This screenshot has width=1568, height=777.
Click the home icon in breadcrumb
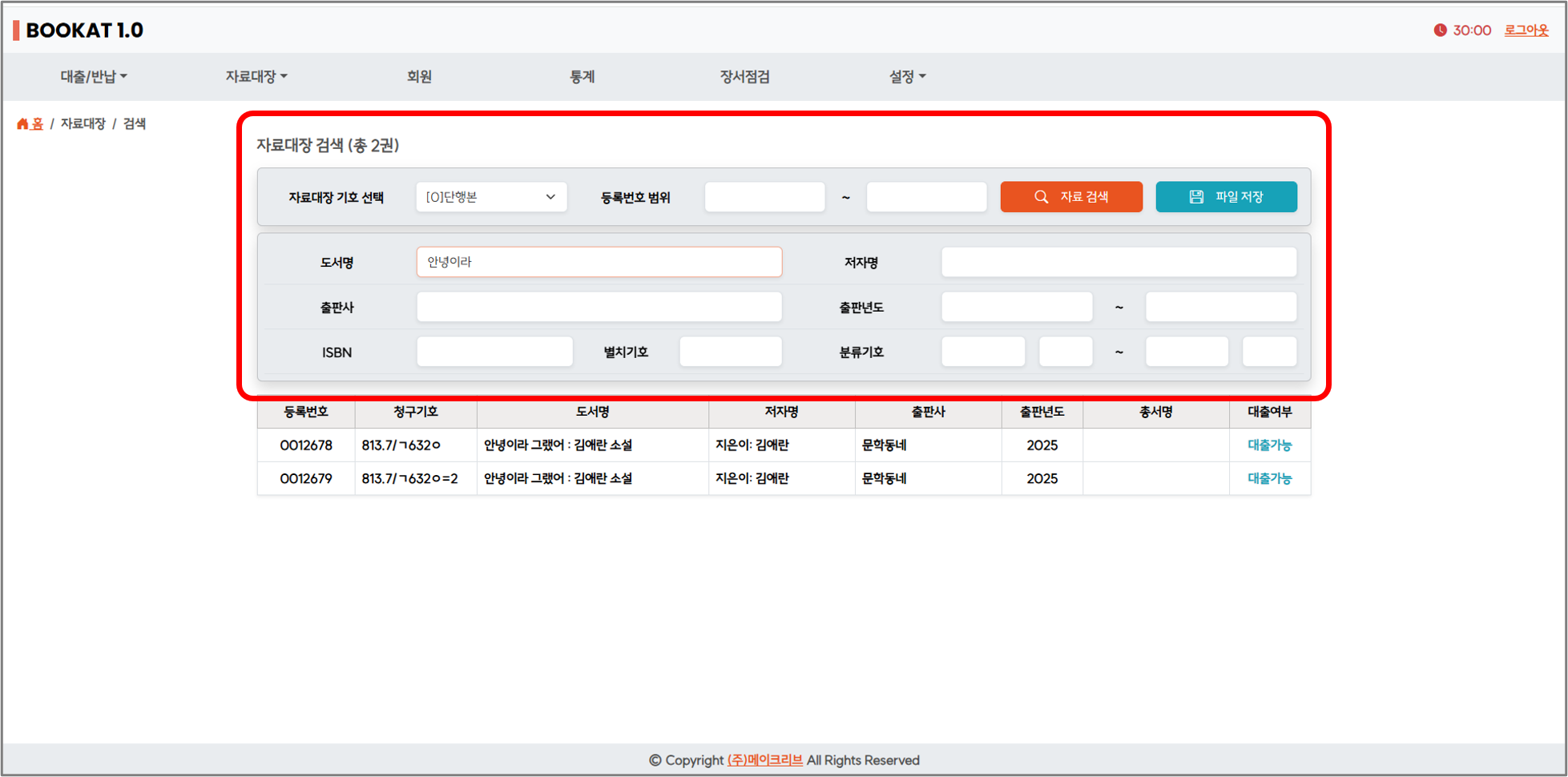point(22,123)
